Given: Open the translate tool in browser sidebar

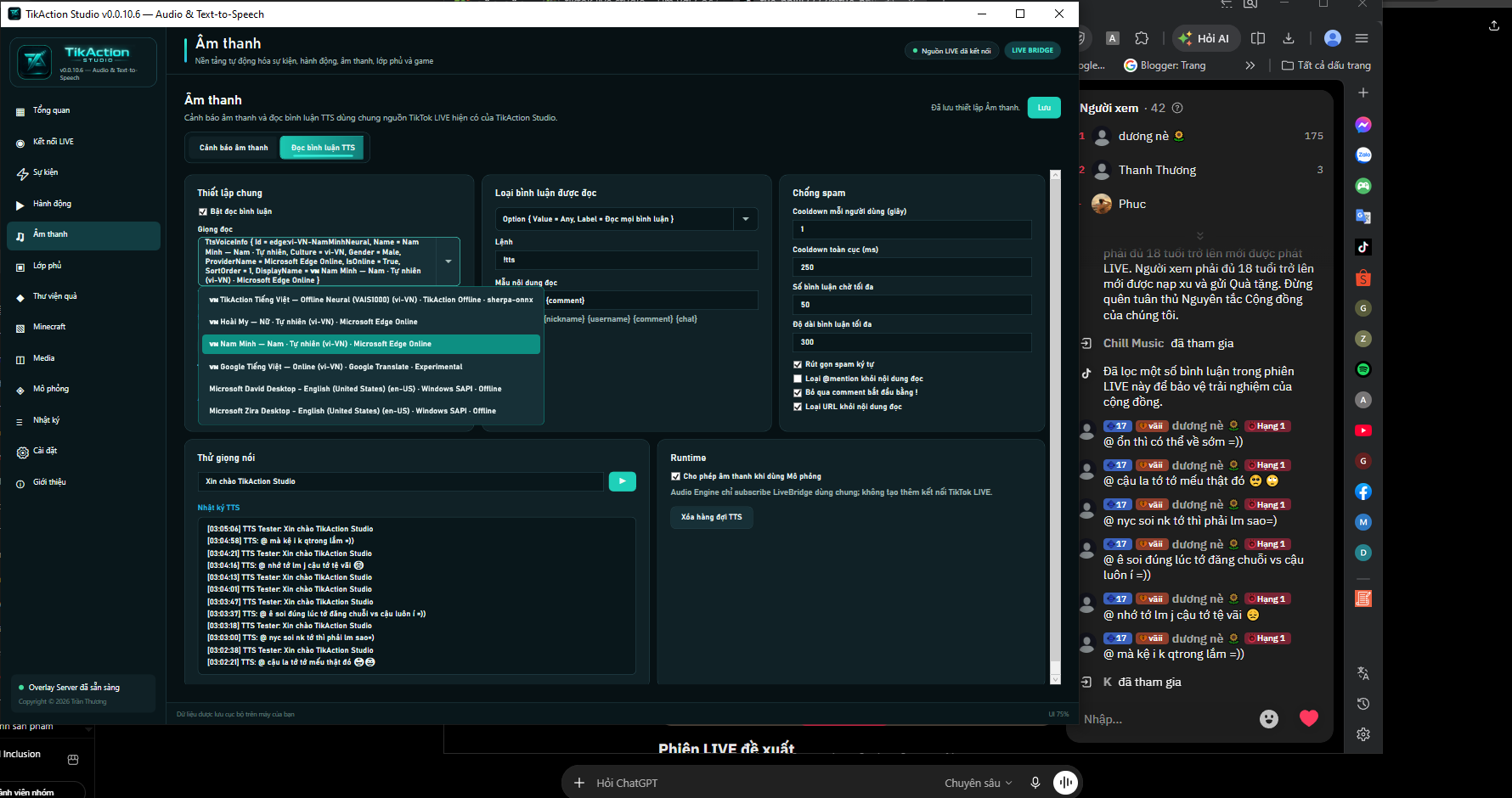Looking at the screenshot, I should click(x=1363, y=673).
